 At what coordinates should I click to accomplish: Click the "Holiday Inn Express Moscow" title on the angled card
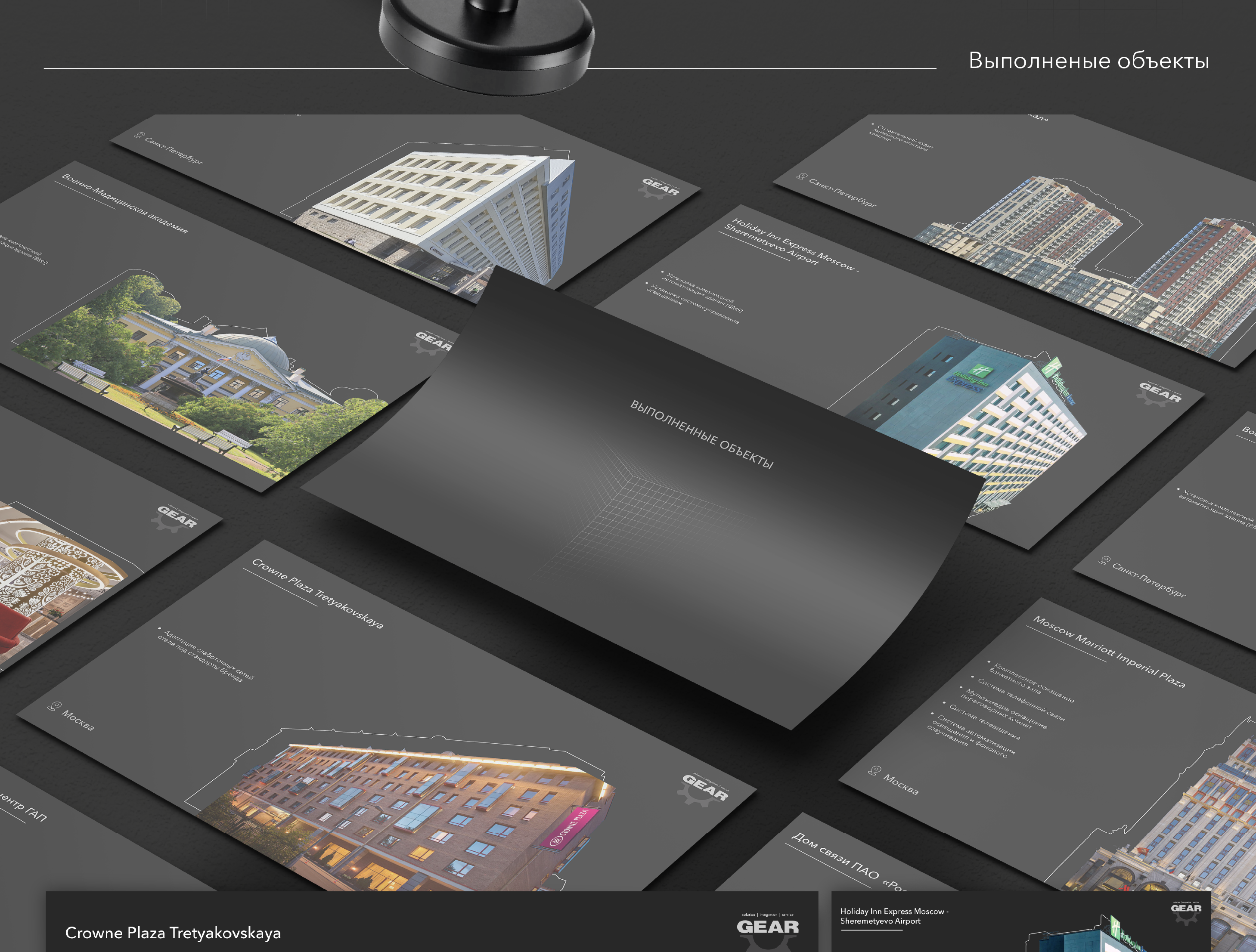click(791, 243)
